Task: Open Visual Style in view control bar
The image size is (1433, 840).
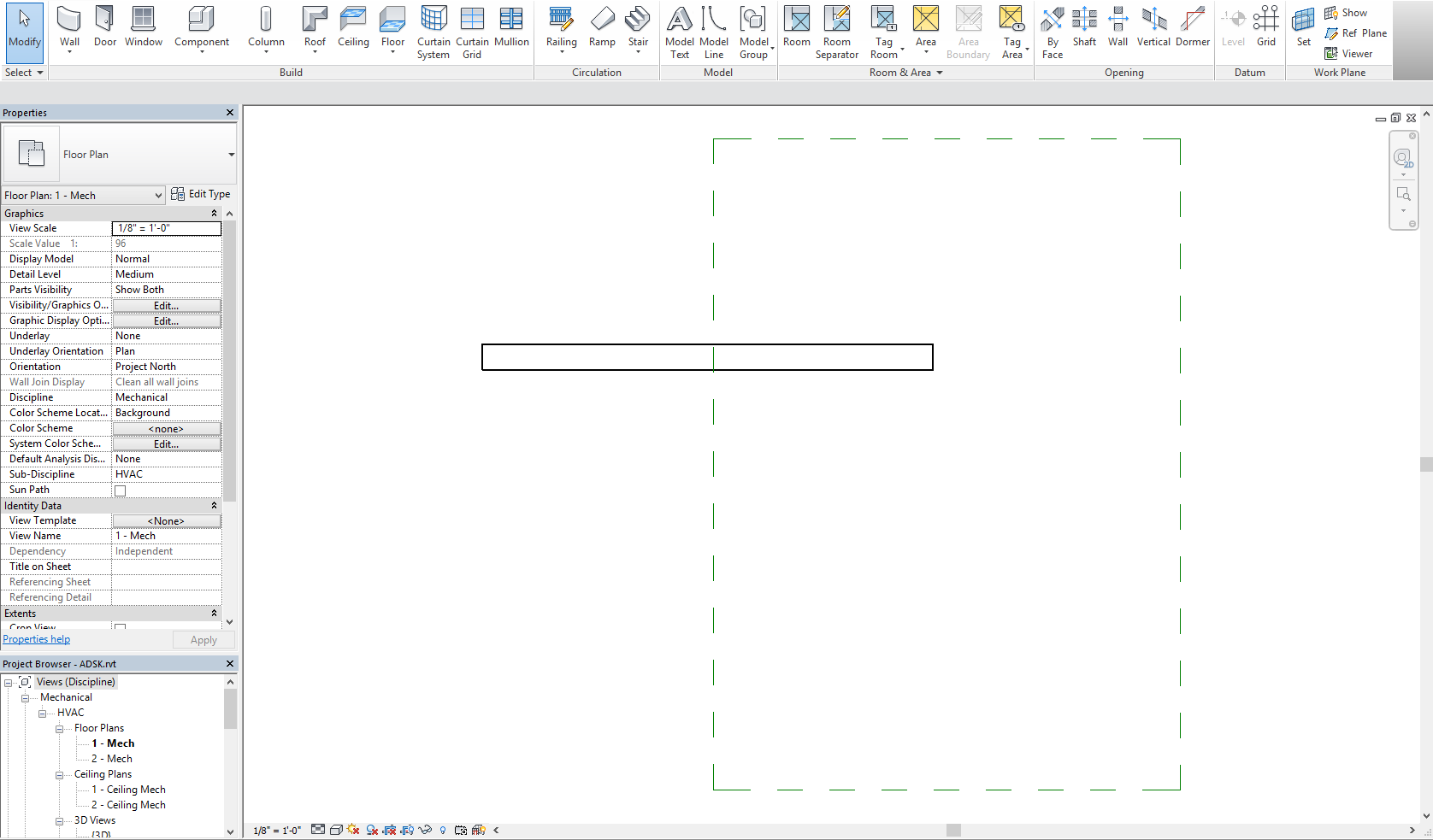Action: 336,830
